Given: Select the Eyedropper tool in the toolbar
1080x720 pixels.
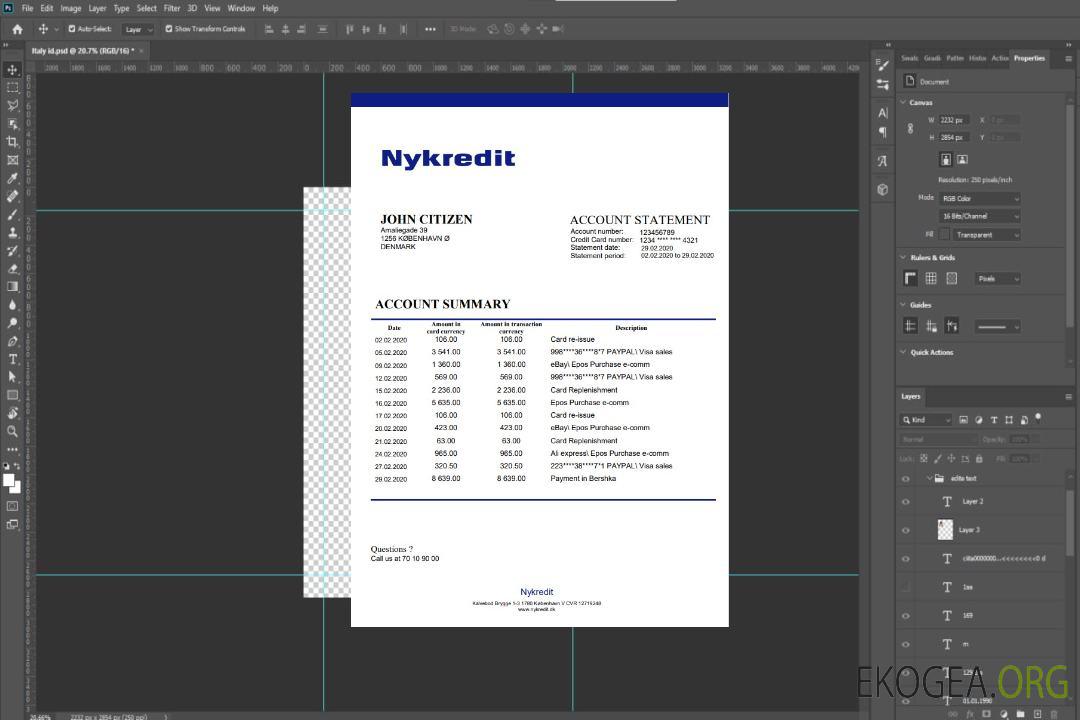Looking at the screenshot, I should (x=12, y=178).
